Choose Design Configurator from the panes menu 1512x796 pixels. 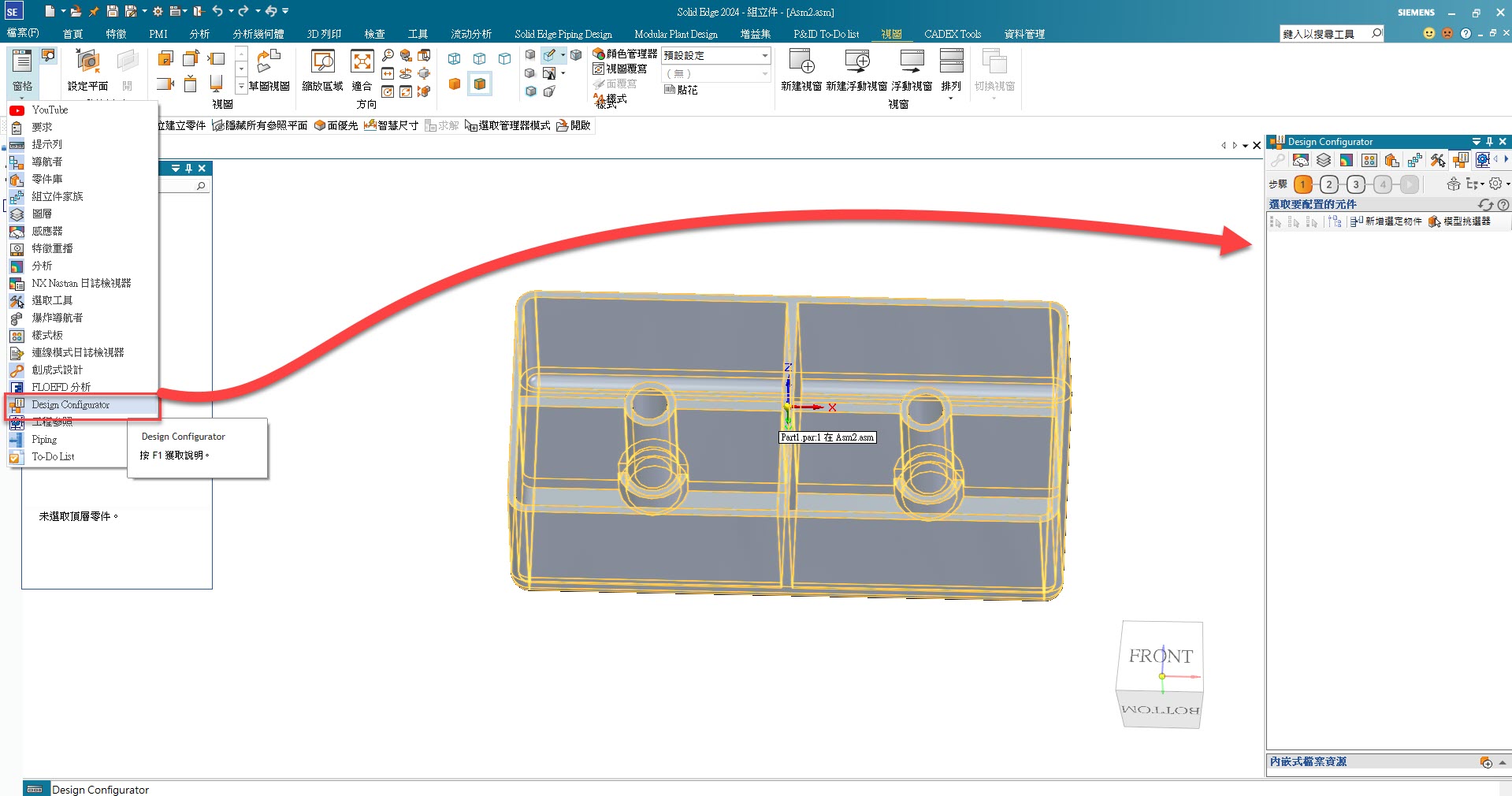pyautogui.click(x=82, y=405)
